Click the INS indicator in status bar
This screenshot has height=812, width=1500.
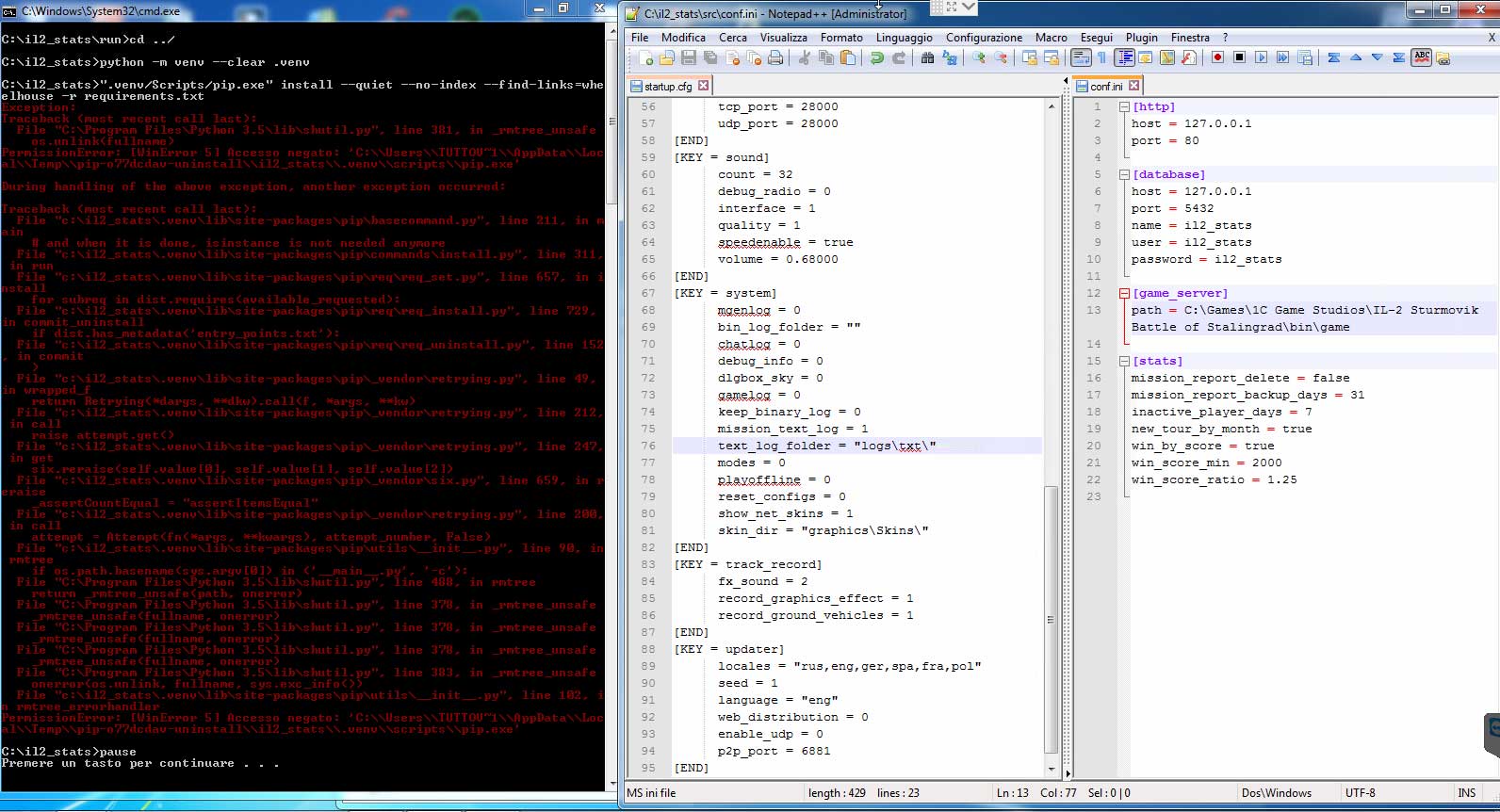point(1466,793)
